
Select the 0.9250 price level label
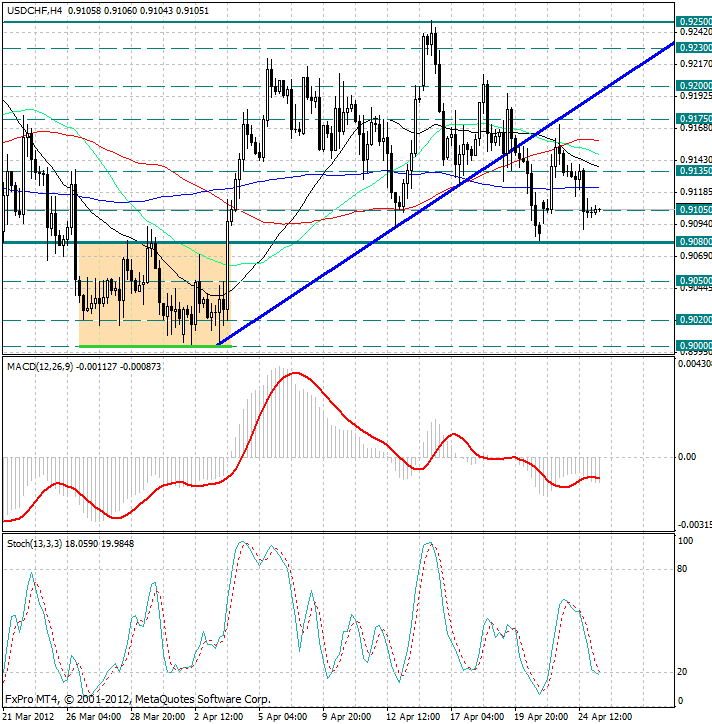click(695, 21)
